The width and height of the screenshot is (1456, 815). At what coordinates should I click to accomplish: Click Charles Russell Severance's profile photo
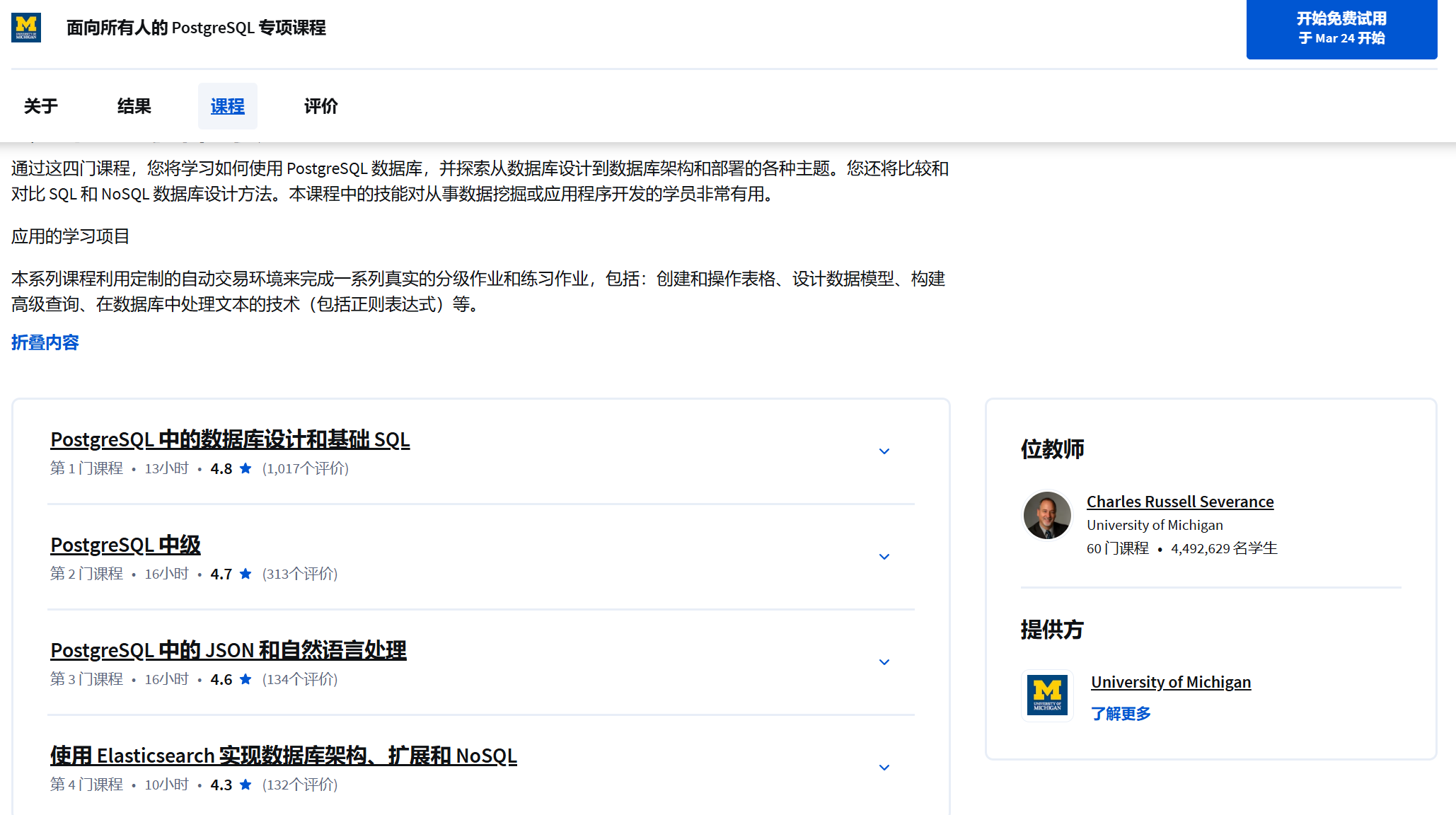click(x=1047, y=516)
